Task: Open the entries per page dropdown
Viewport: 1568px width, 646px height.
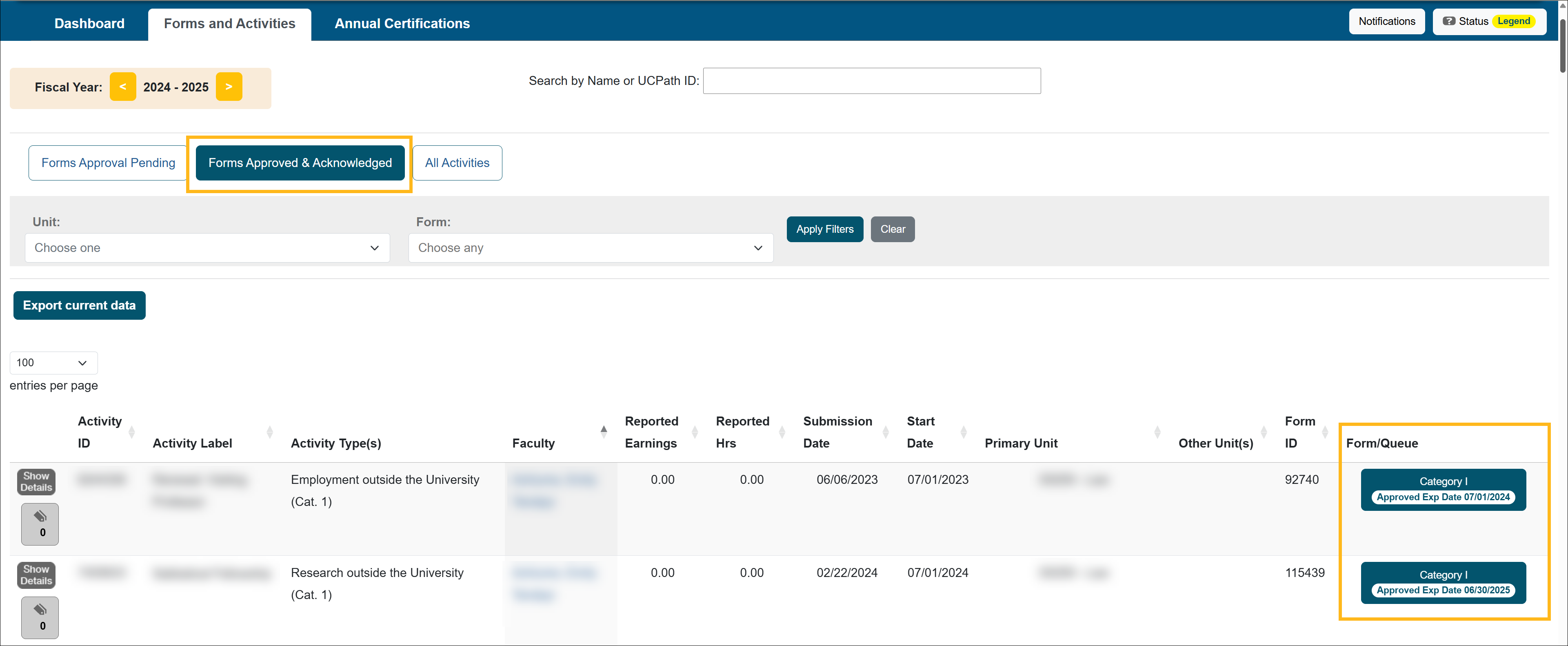Action: [x=53, y=363]
